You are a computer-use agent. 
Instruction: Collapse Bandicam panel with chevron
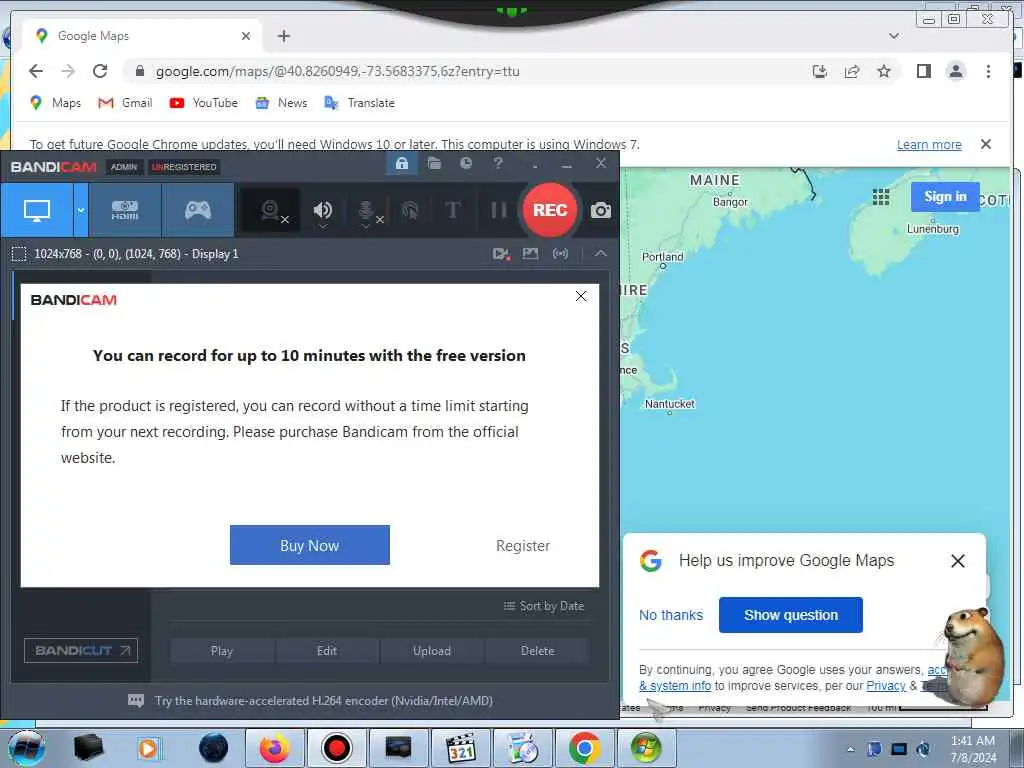[601, 253]
